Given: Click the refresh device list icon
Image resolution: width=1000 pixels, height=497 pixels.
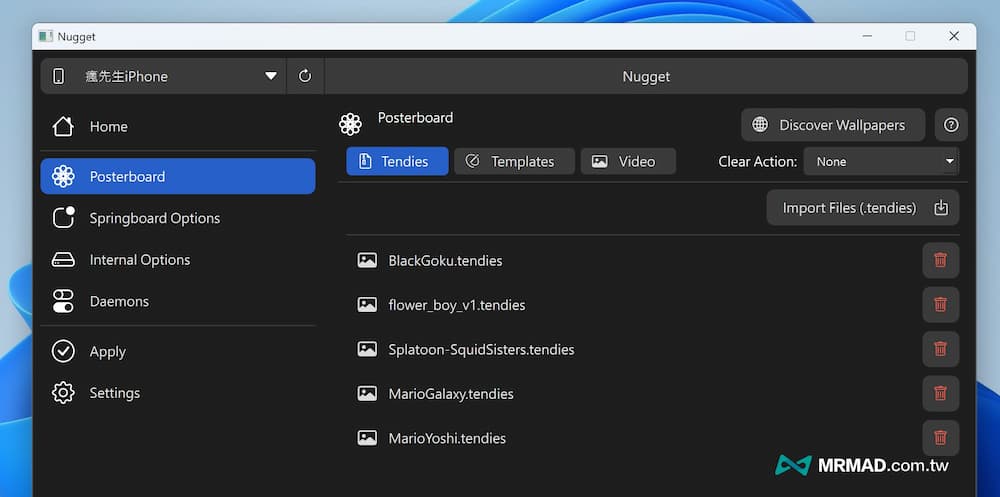Looking at the screenshot, I should click(305, 77).
